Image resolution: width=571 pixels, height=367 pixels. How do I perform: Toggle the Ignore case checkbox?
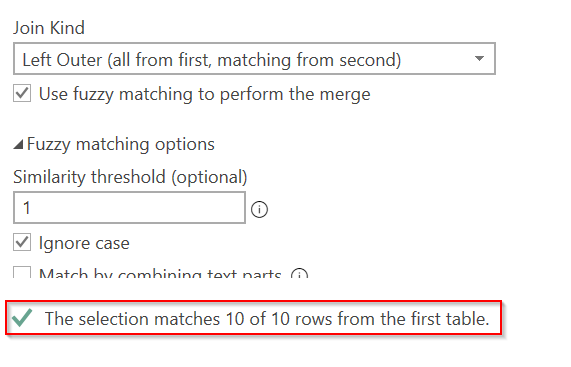point(22,242)
